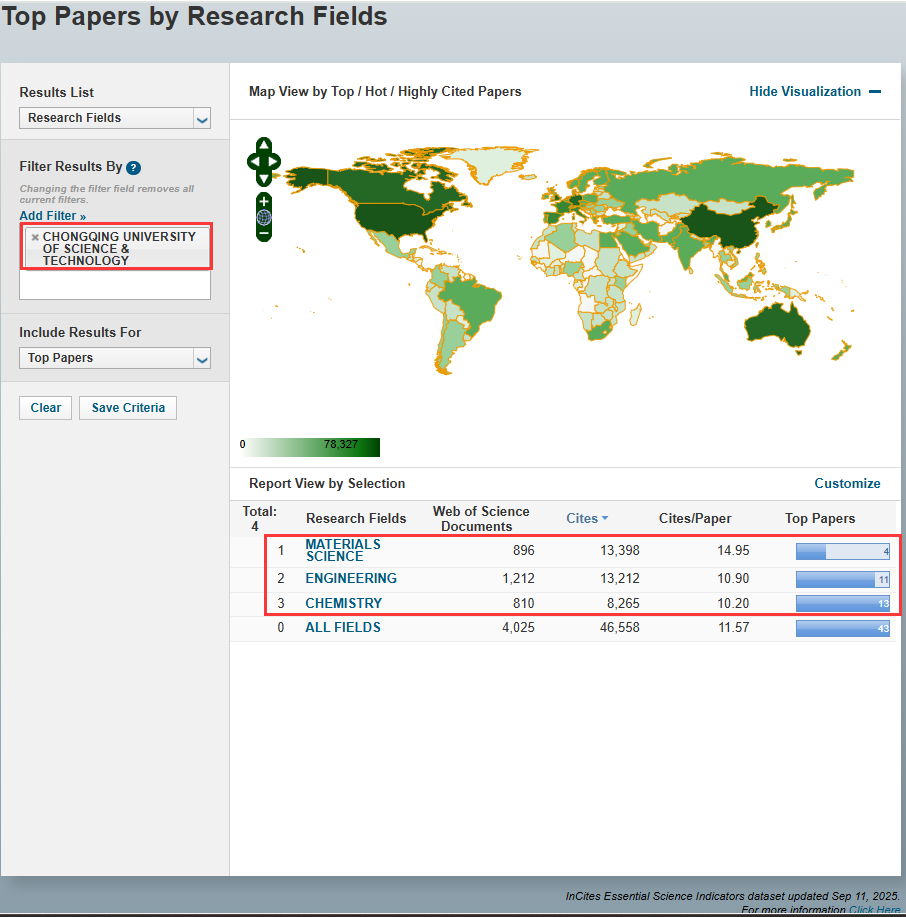Reset map to full world view
The image size is (906, 917).
264,217
